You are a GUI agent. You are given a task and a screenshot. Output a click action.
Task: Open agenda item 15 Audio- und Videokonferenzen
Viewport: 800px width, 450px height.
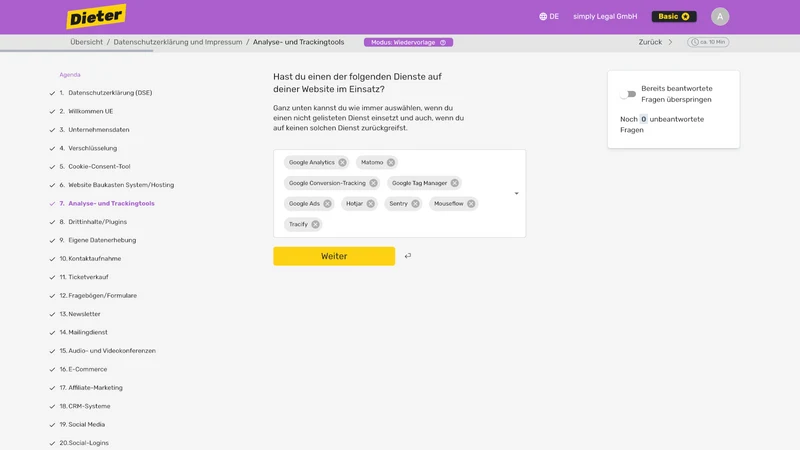[x=108, y=351]
